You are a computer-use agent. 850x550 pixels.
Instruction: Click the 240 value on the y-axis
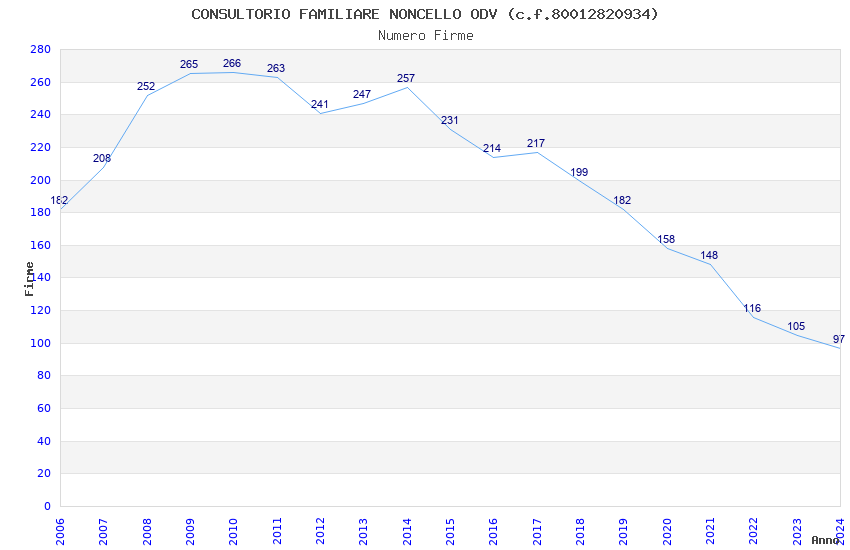point(41,114)
